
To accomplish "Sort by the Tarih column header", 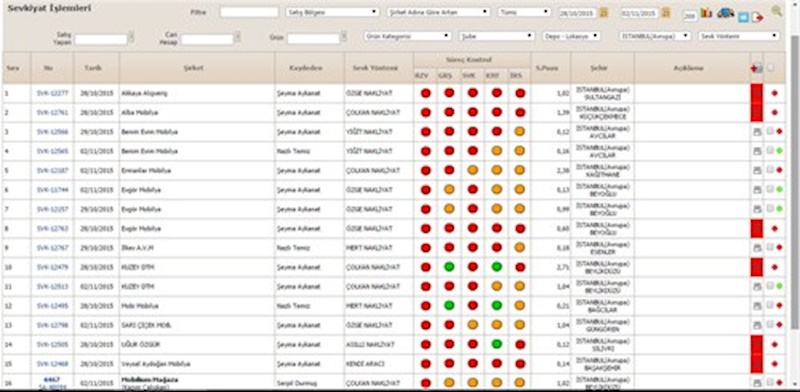I will 96,68.
